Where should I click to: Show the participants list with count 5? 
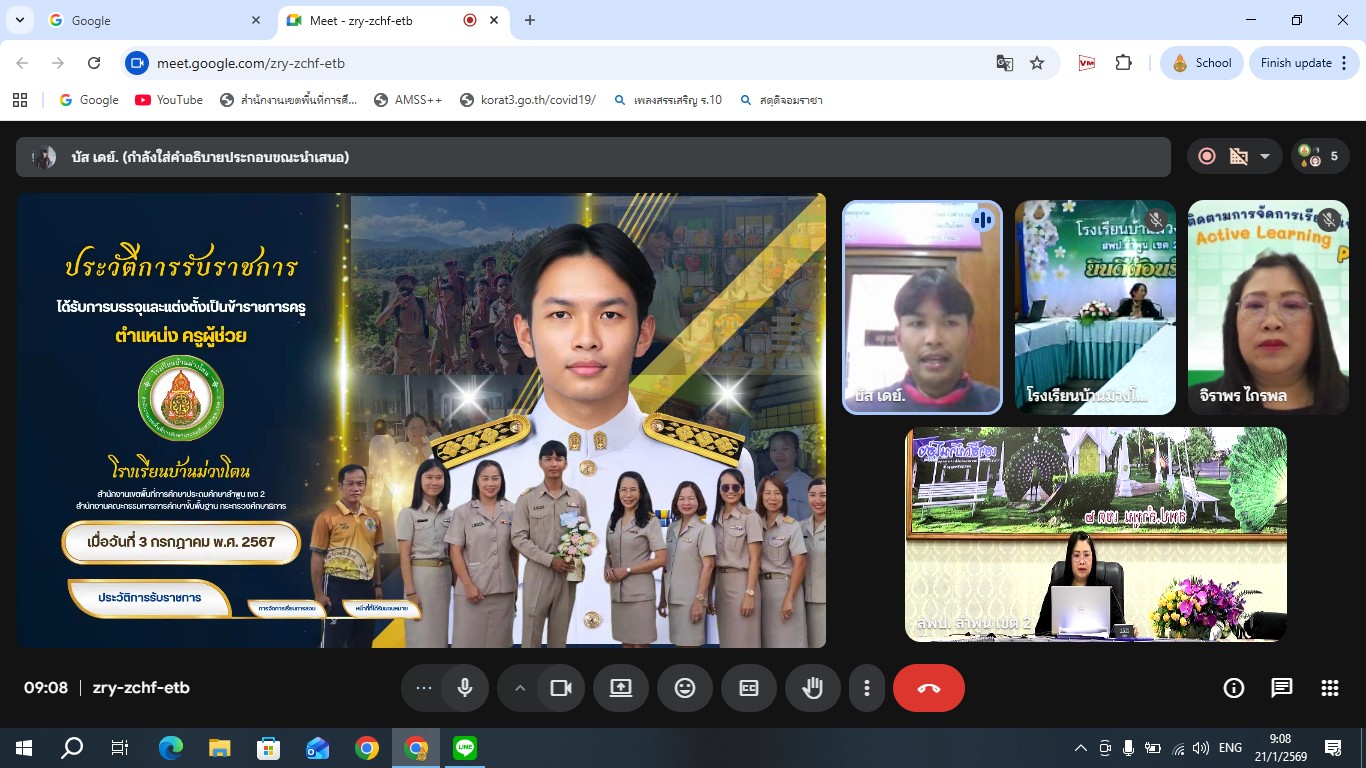tap(1320, 157)
